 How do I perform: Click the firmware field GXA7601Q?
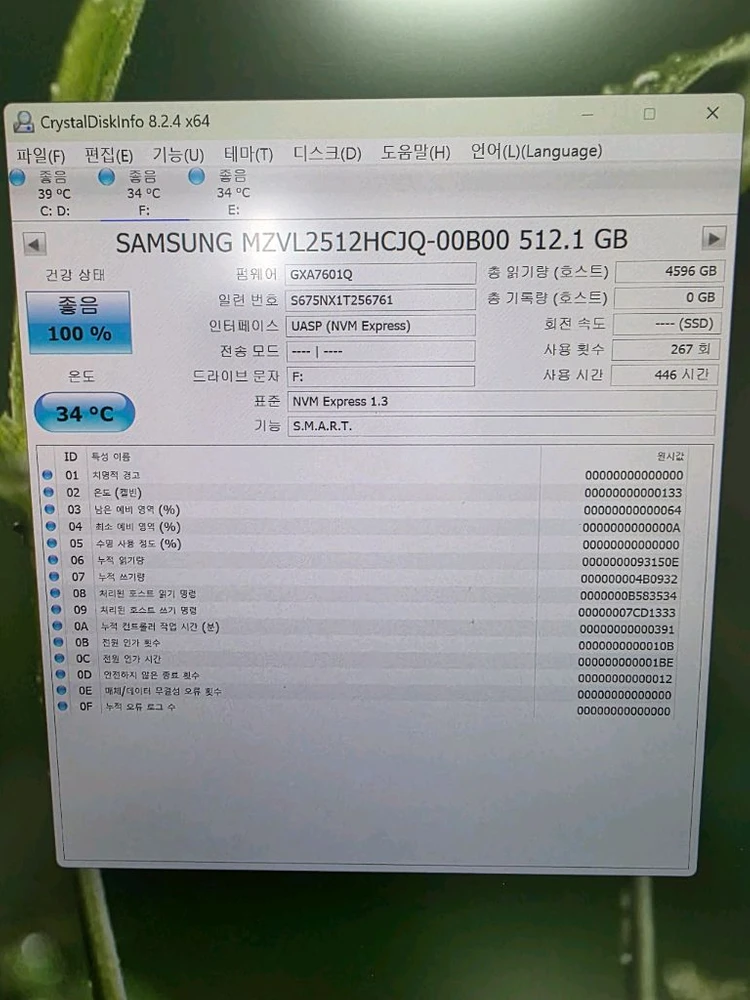click(x=380, y=274)
